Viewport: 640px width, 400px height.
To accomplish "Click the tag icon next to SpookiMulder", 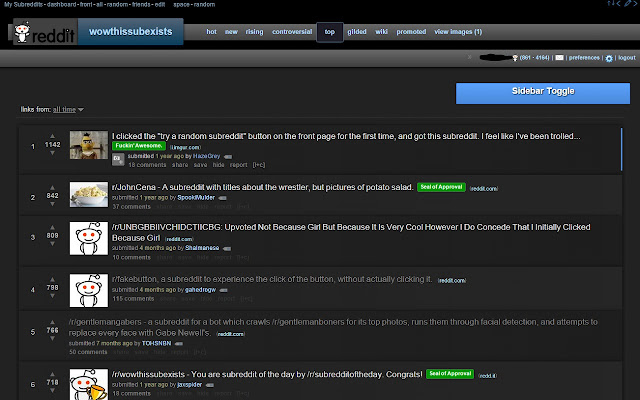I will pyautogui.click(x=222, y=198).
